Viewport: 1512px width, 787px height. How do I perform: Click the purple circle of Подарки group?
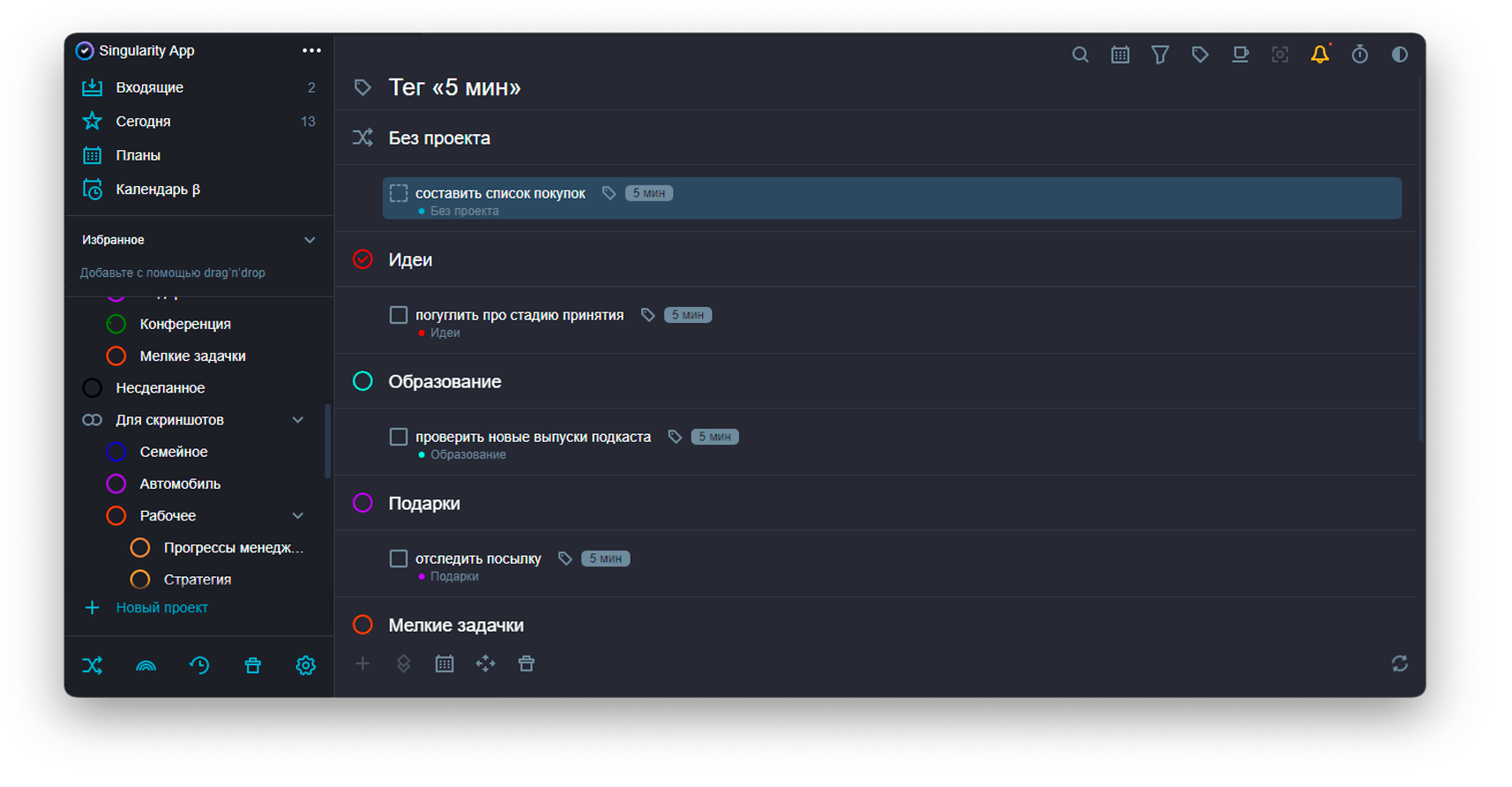tap(363, 503)
